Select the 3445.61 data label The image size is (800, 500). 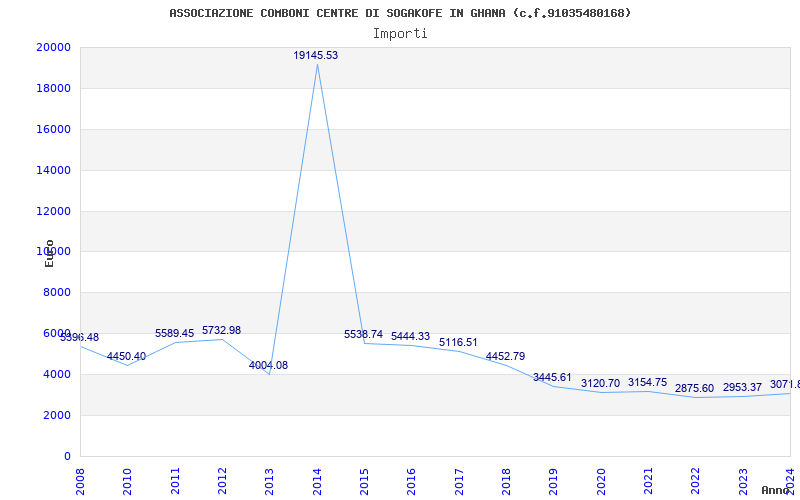coord(553,378)
